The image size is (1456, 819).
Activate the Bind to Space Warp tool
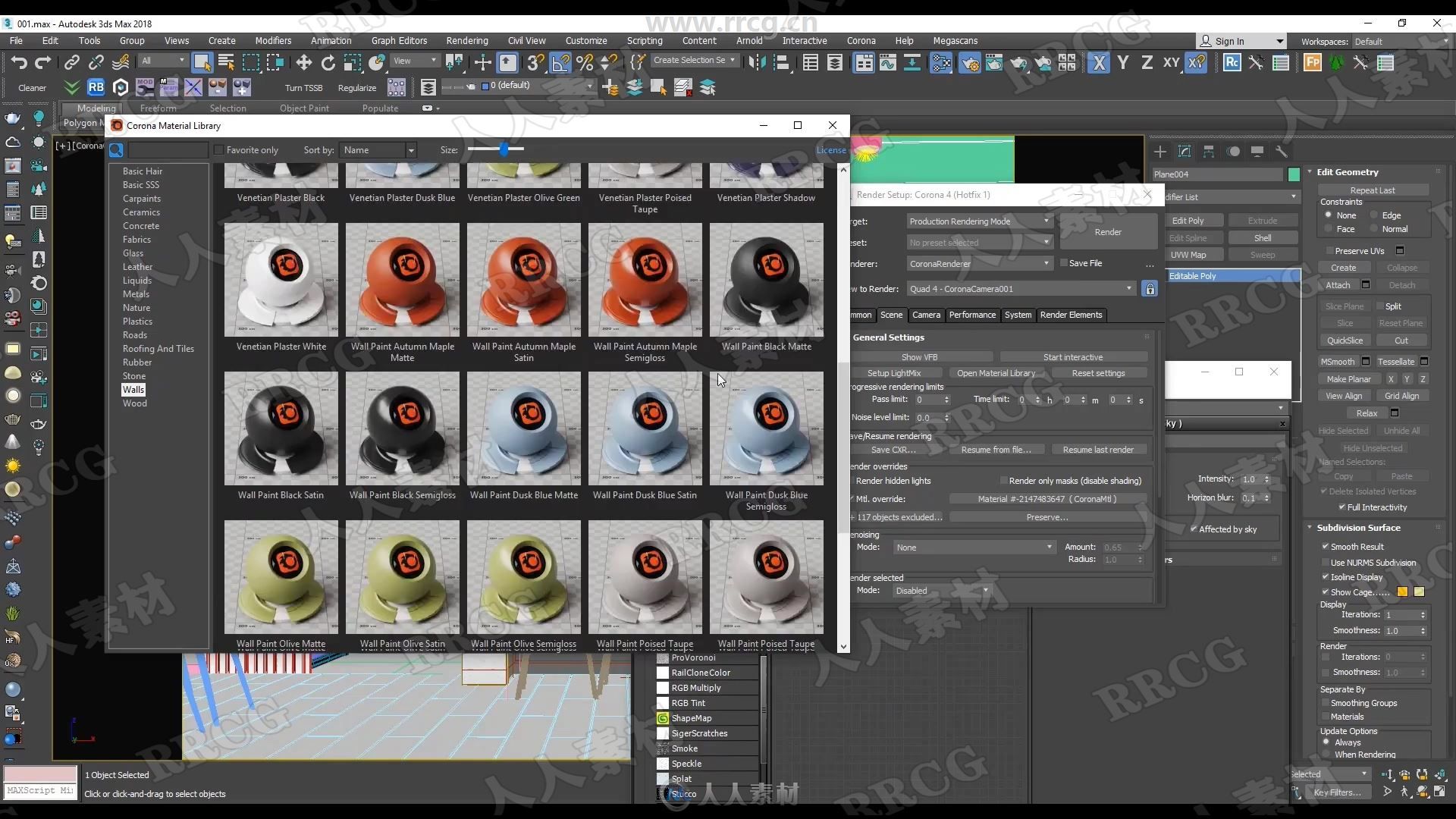121,62
